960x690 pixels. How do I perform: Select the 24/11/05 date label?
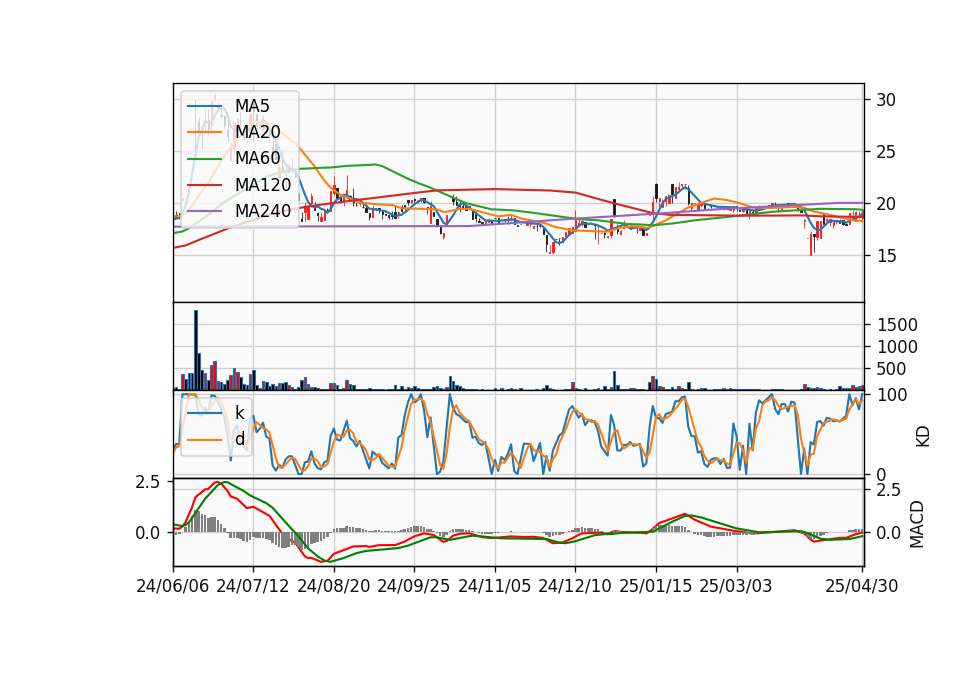(x=494, y=586)
